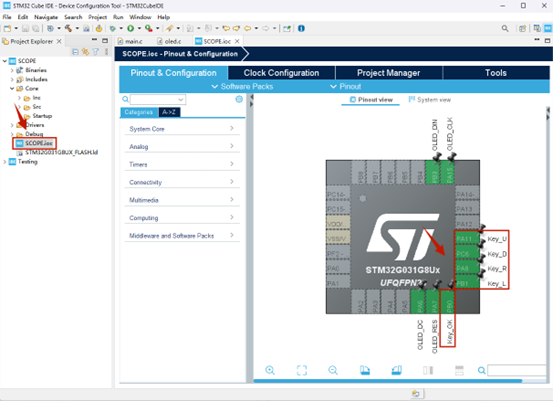
Task: Open the category settings gear icon
Action: coord(239,99)
